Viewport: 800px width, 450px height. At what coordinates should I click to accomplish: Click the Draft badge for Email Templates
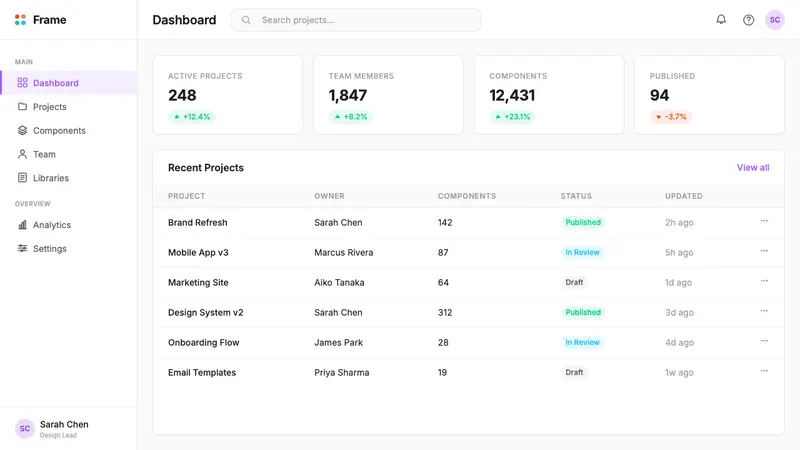coord(574,372)
